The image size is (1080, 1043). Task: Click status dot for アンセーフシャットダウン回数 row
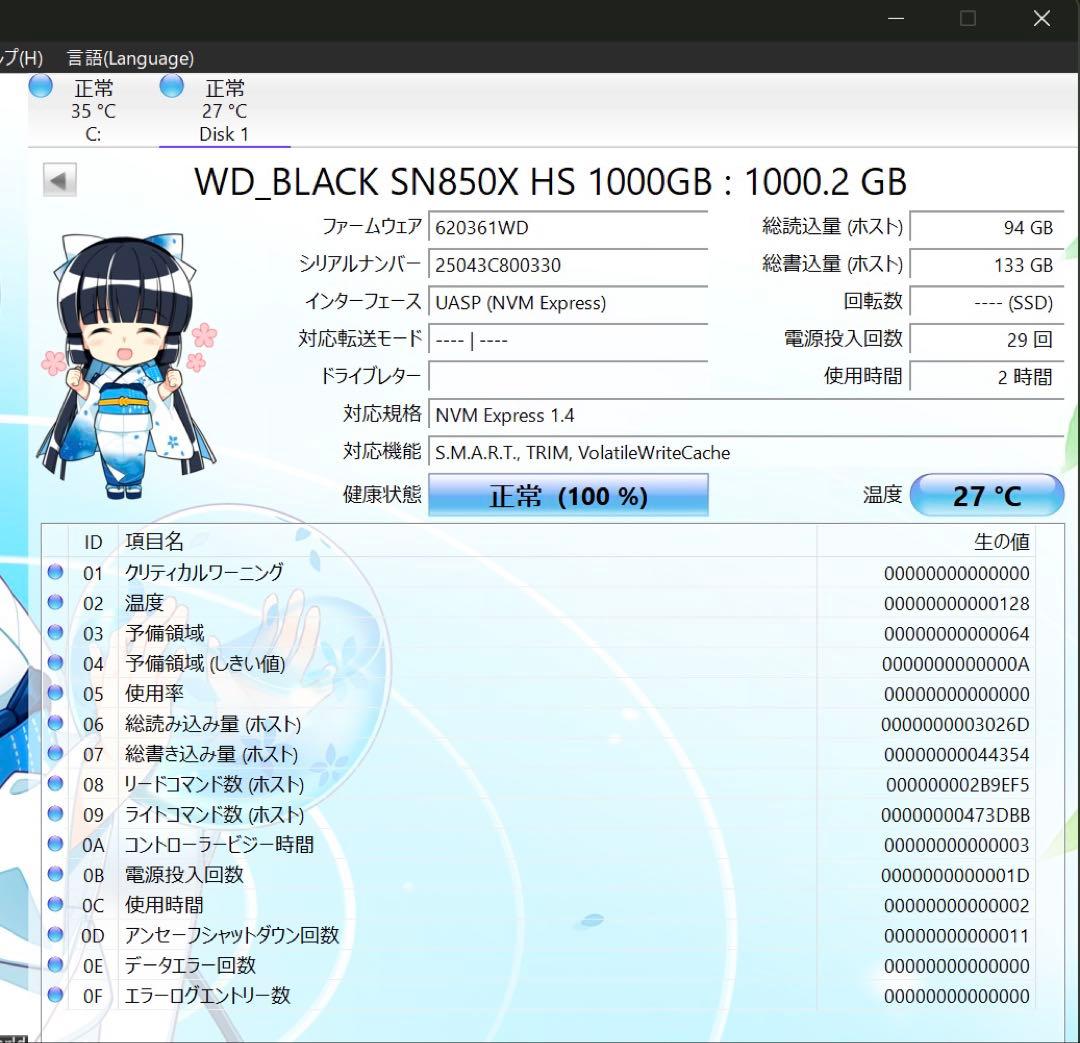coord(56,934)
